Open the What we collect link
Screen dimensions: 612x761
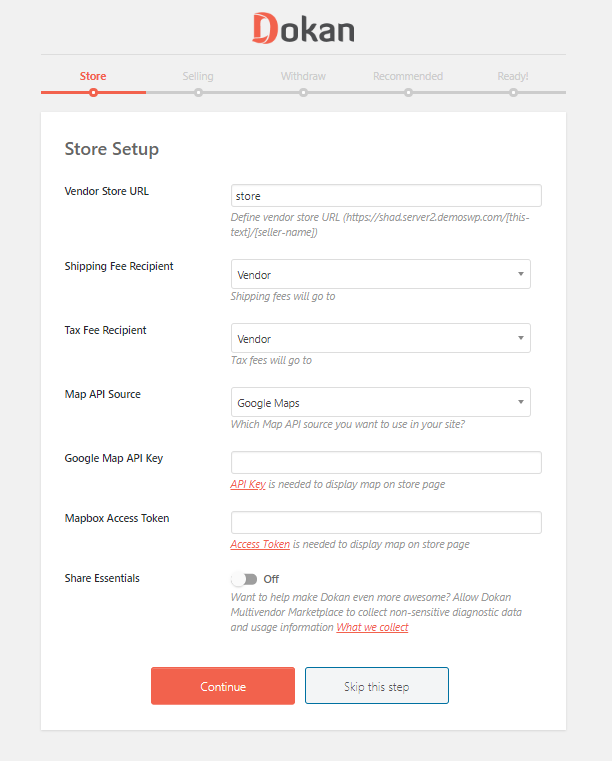pos(372,628)
